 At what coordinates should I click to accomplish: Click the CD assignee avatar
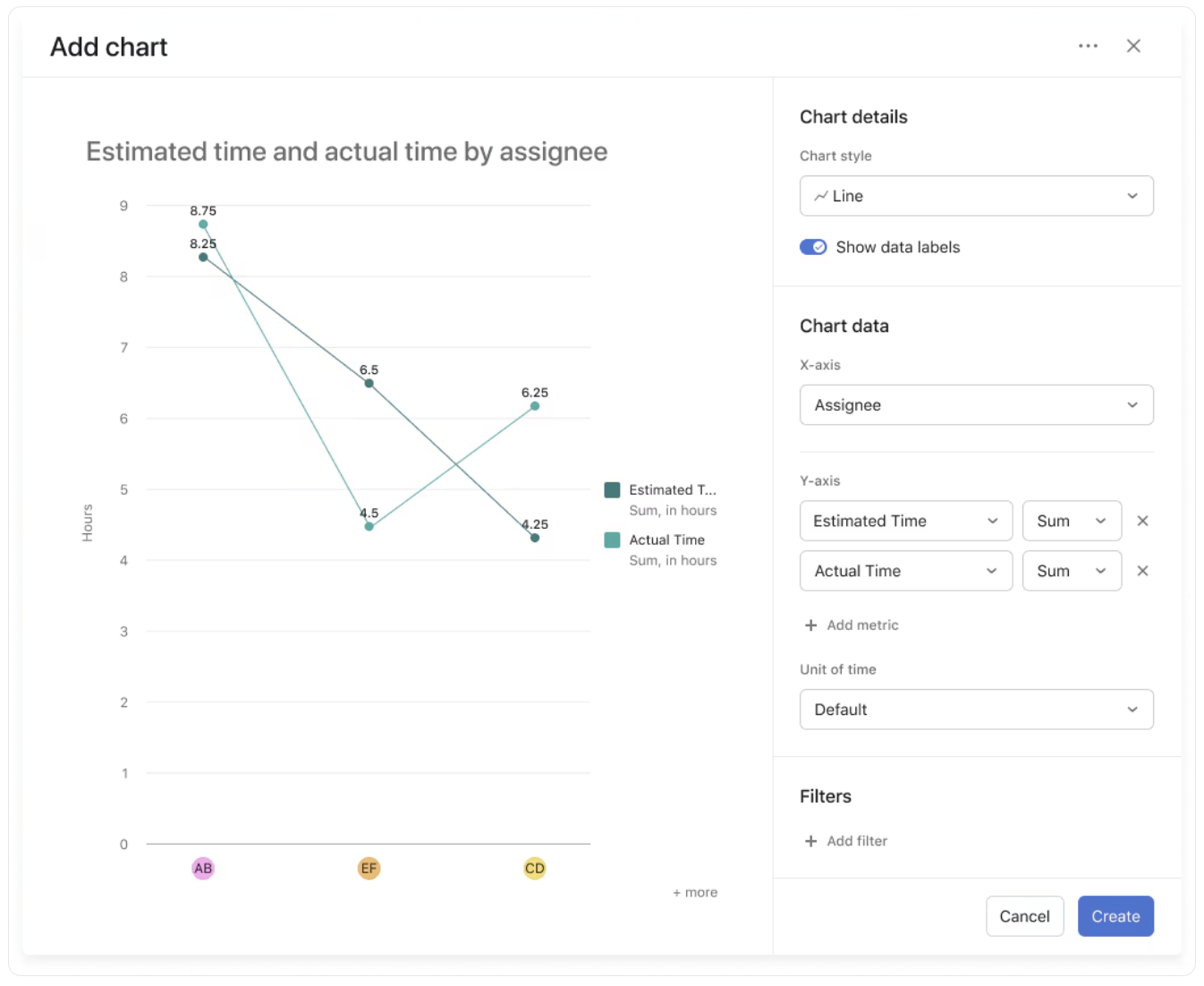coord(535,868)
